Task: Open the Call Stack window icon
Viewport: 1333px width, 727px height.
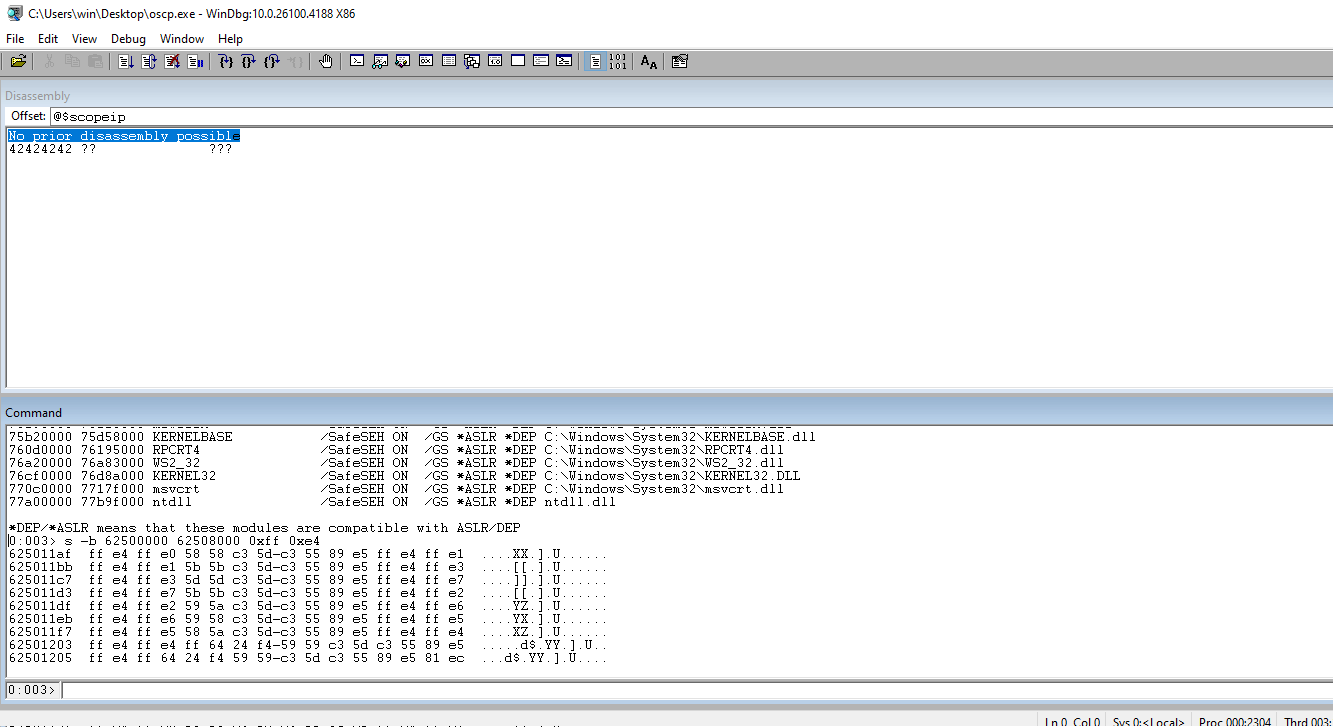Action: pos(472,62)
